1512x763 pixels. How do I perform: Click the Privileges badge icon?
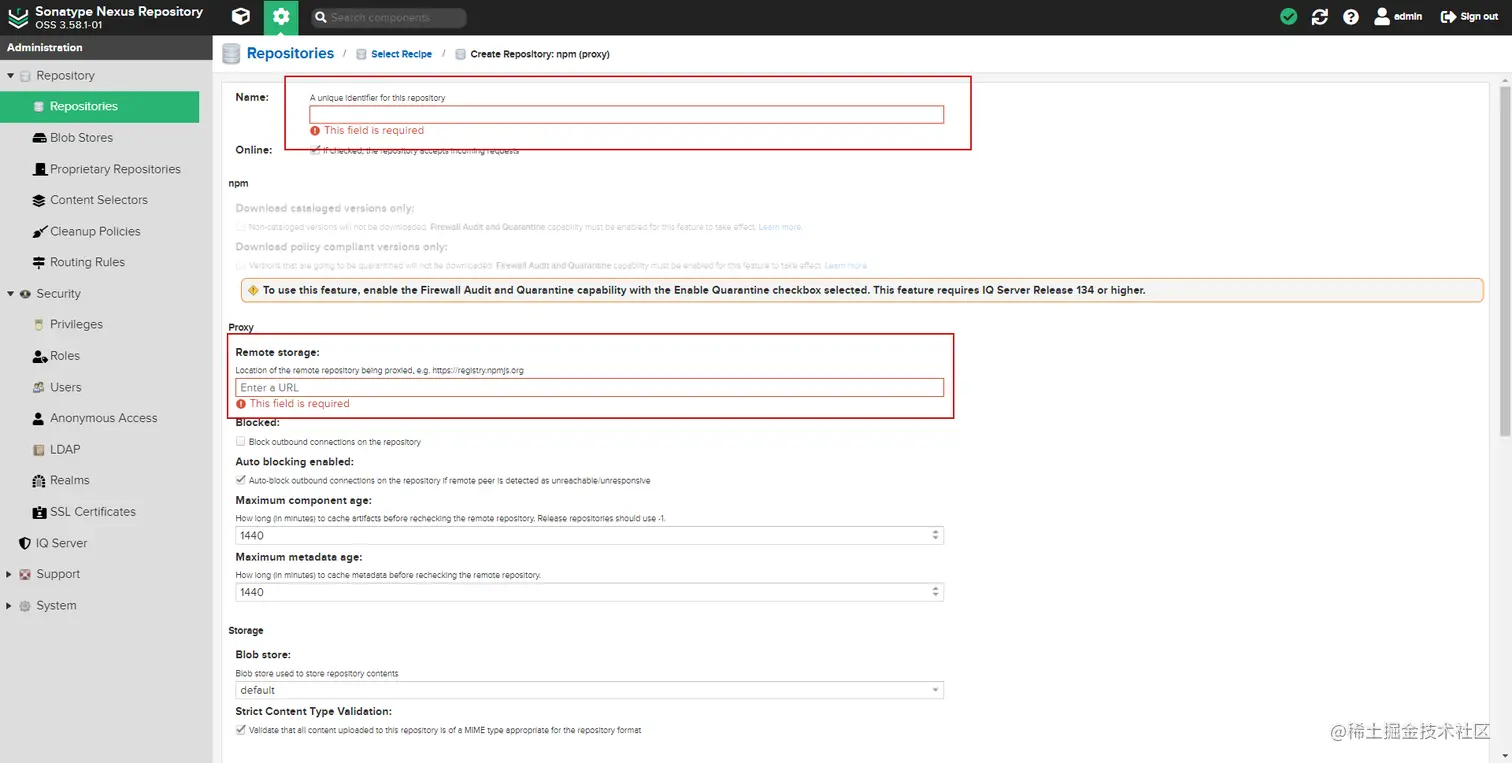(39, 324)
